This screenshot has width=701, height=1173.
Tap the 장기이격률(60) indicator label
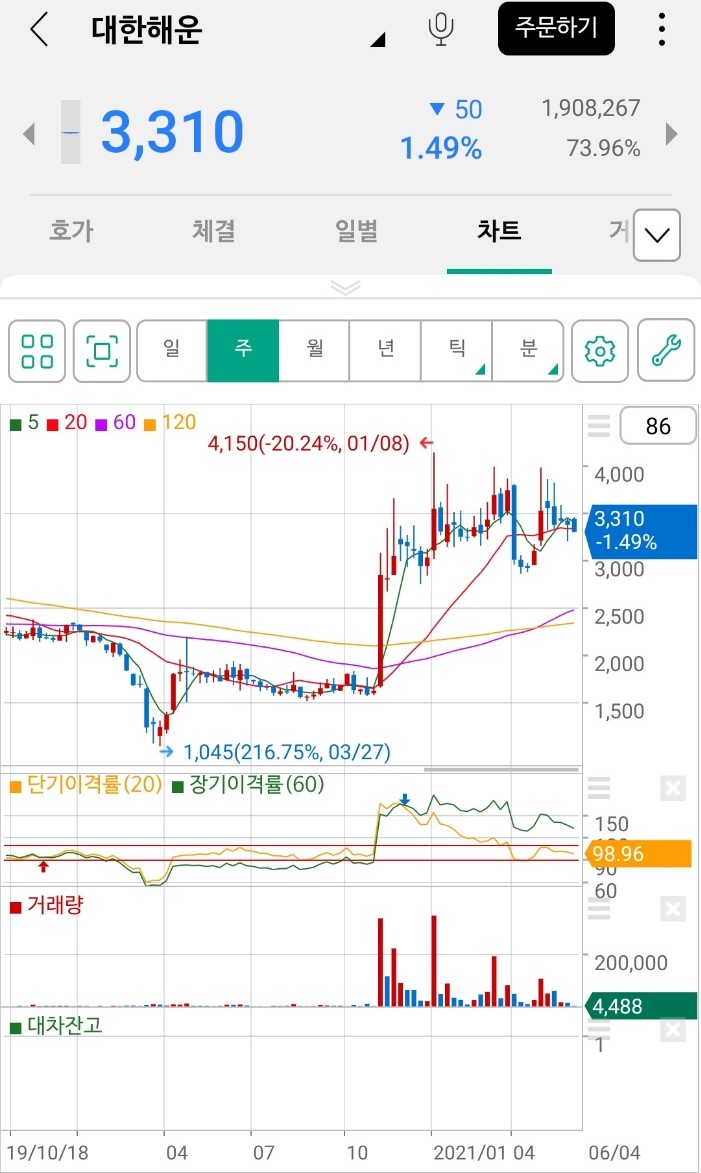point(248,785)
